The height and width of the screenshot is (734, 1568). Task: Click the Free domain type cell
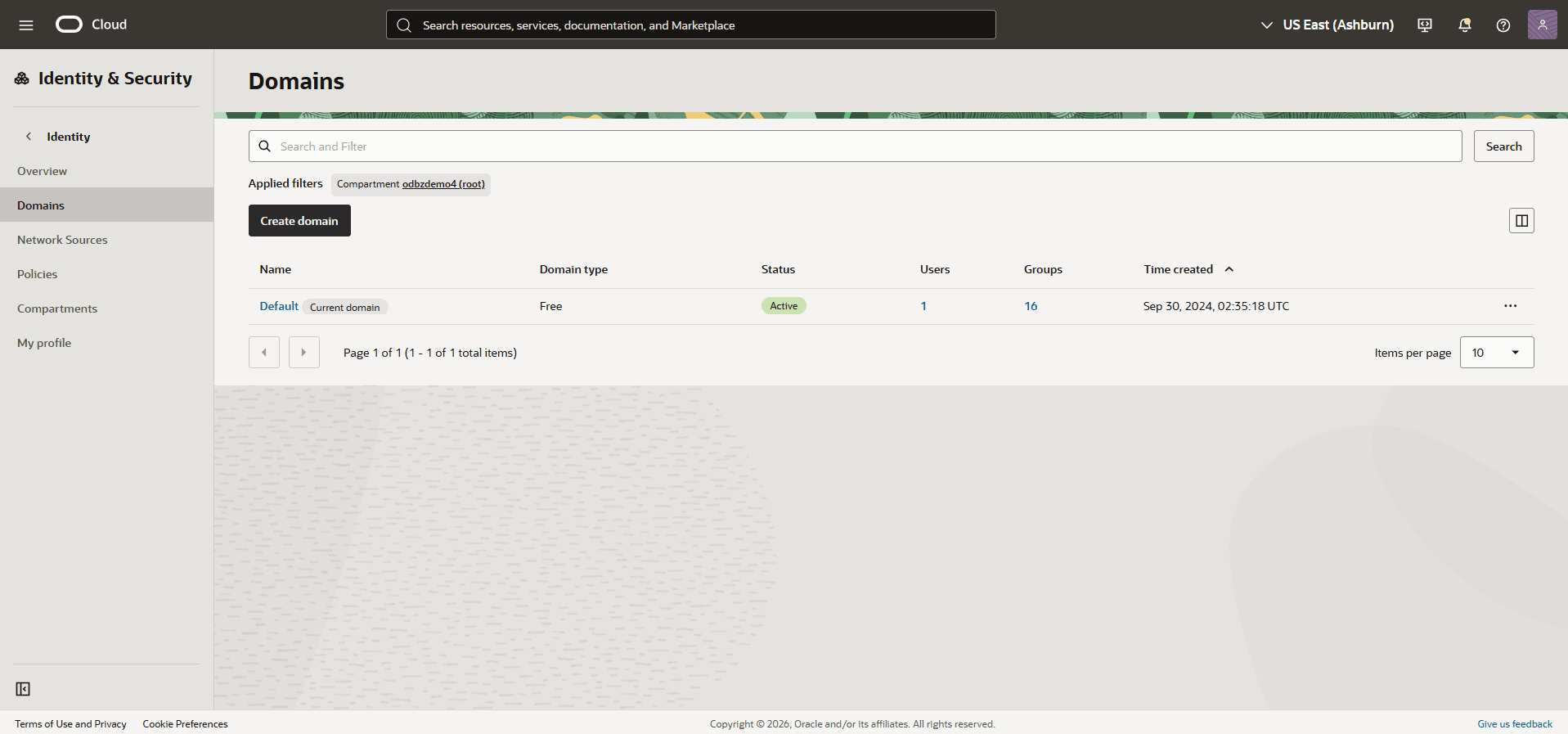(551, 306)
